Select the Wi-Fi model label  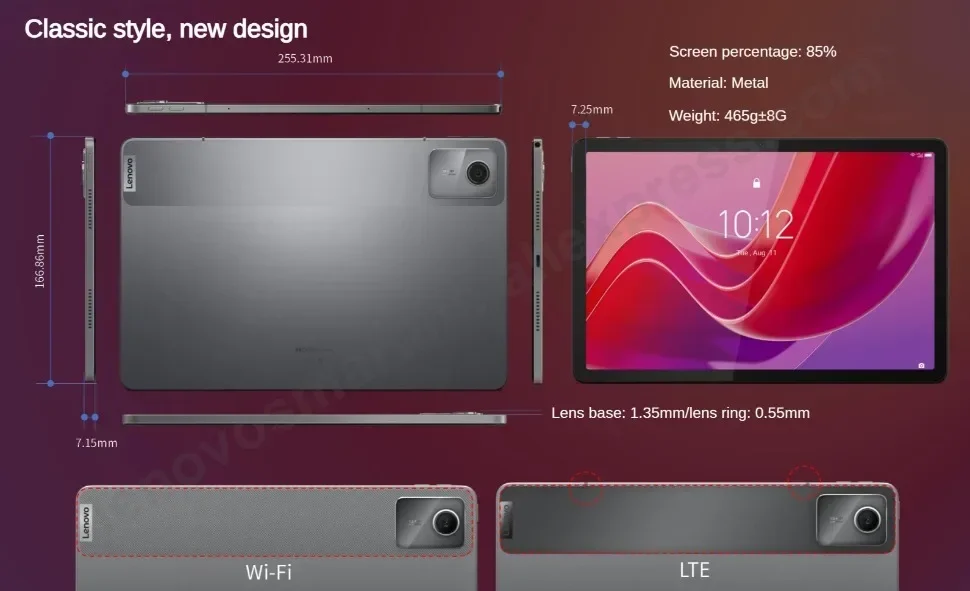pos(268,572)
